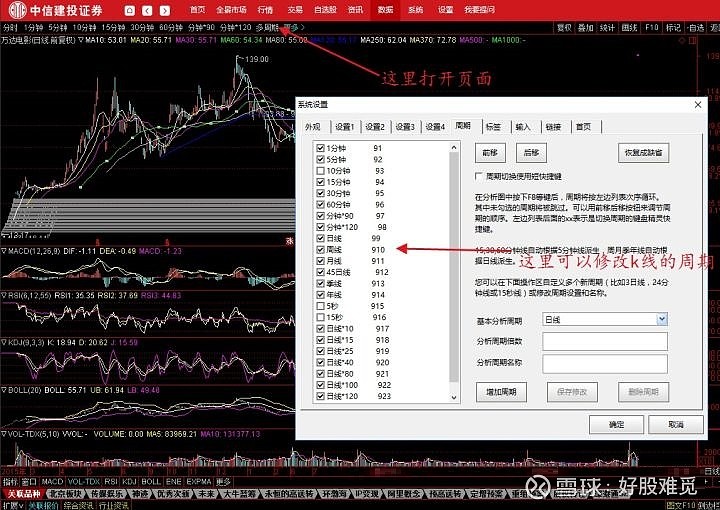Open the 自选股 top menu
Image resolution: width=720 pixels, height=510 pixels.
click(x=325, y=10)
